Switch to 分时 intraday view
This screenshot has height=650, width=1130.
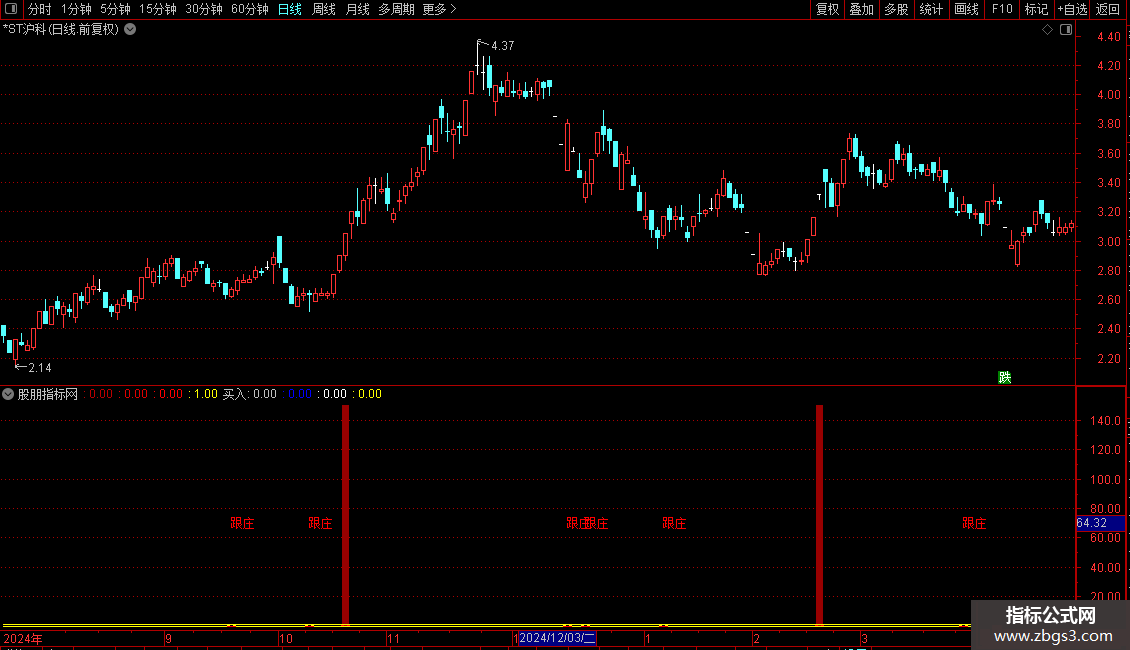click(x=40, y=9)
